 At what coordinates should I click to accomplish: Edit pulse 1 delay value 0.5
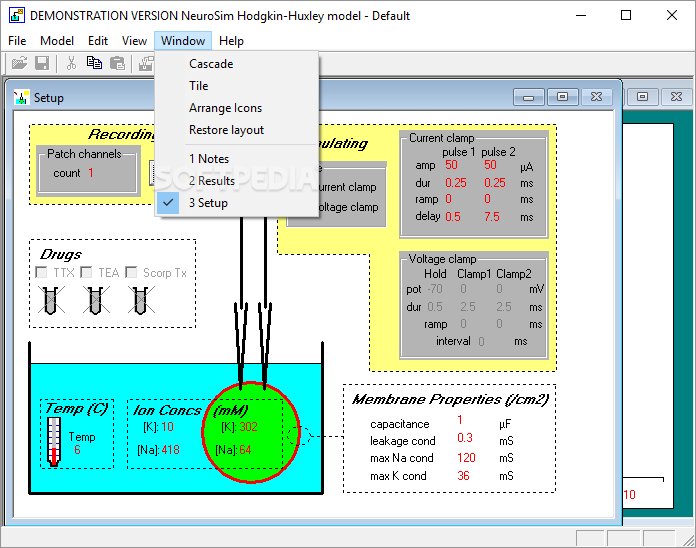[x=453, y=217]
